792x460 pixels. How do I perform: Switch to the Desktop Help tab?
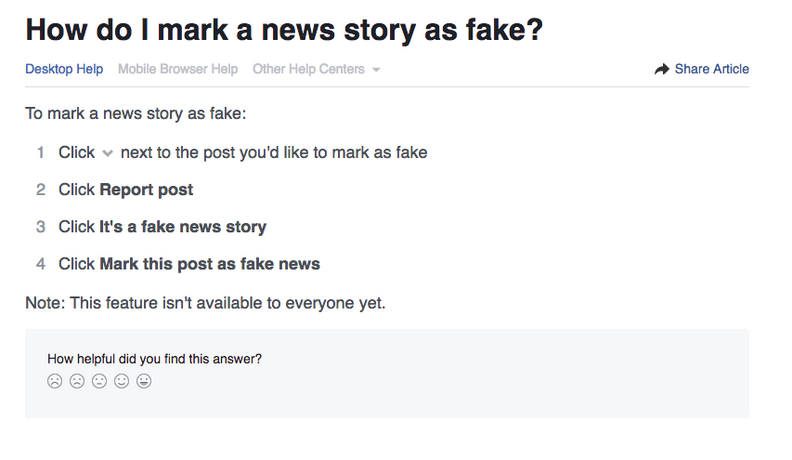pos(64,69)
